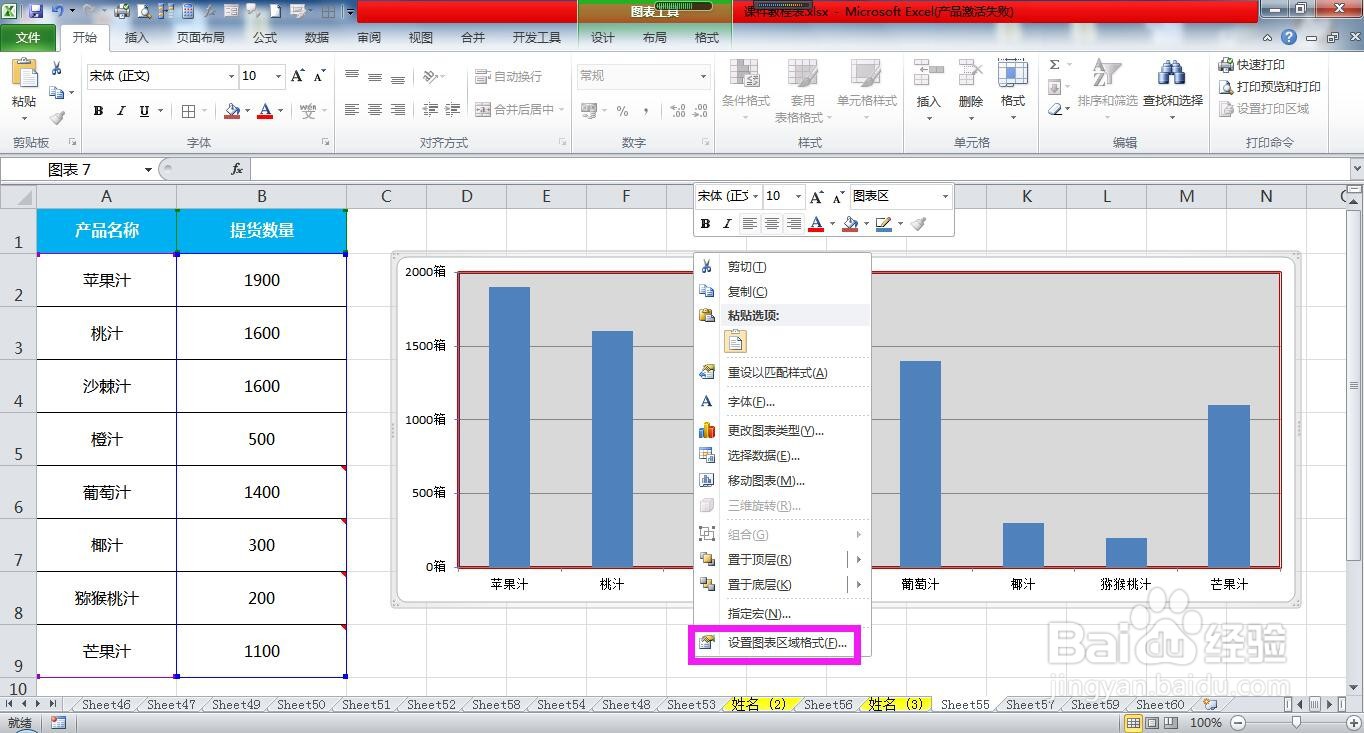Image resolution: width=1364 pixels, height=733 pixels.
Task: Choose Move Chart (移动图表) in context menu
Action: 782,481
